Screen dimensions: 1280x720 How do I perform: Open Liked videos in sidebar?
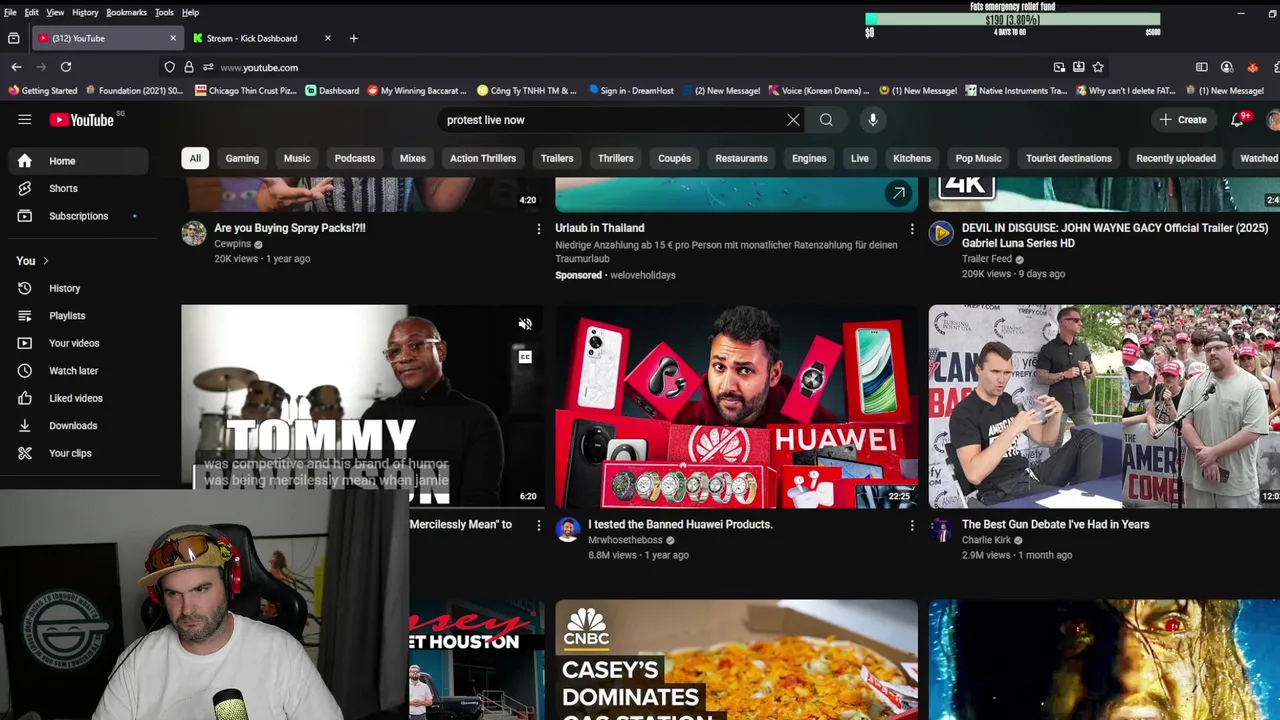[x=78, y=398]
